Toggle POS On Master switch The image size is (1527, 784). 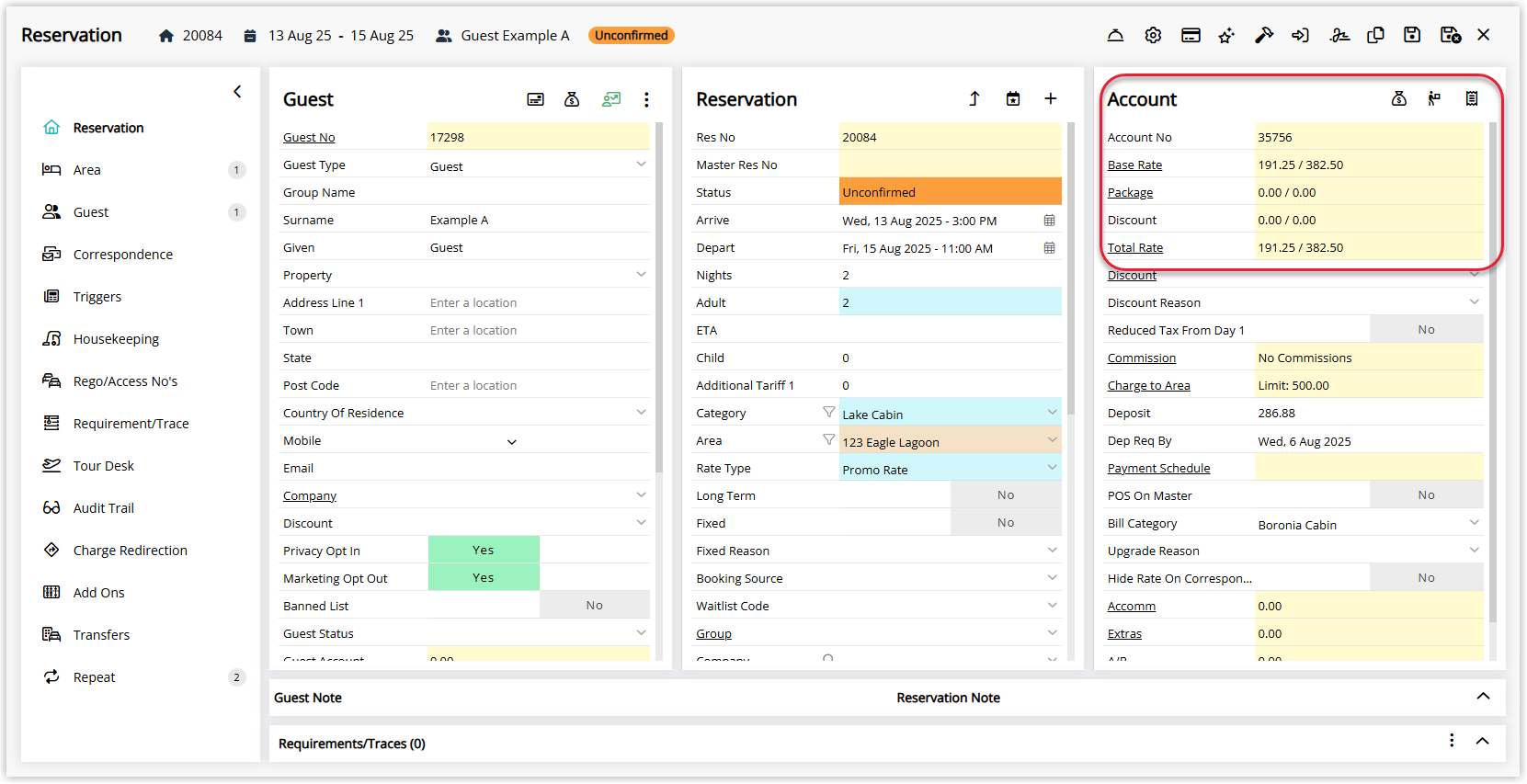click(x=1427, y=494)
